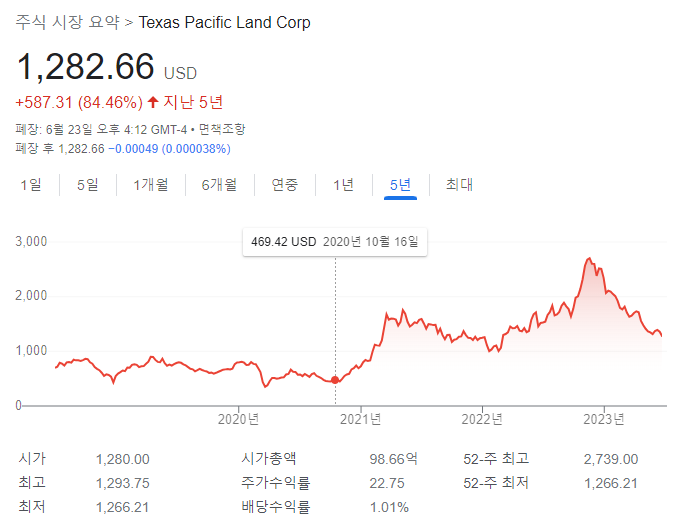Screen dimensions: 683x530
Task: Click the 지난 5년 period text
Action: pos(193,102)
